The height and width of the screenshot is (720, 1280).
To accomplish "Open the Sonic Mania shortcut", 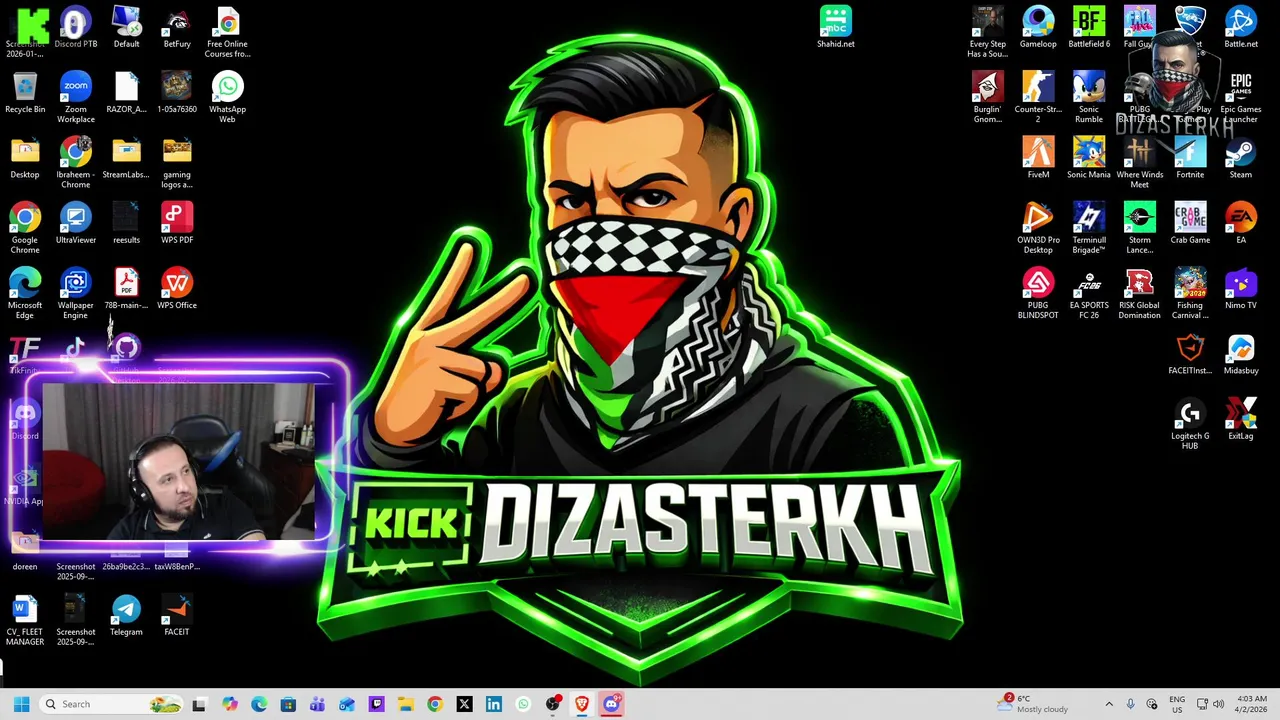I will [1088, 158].
